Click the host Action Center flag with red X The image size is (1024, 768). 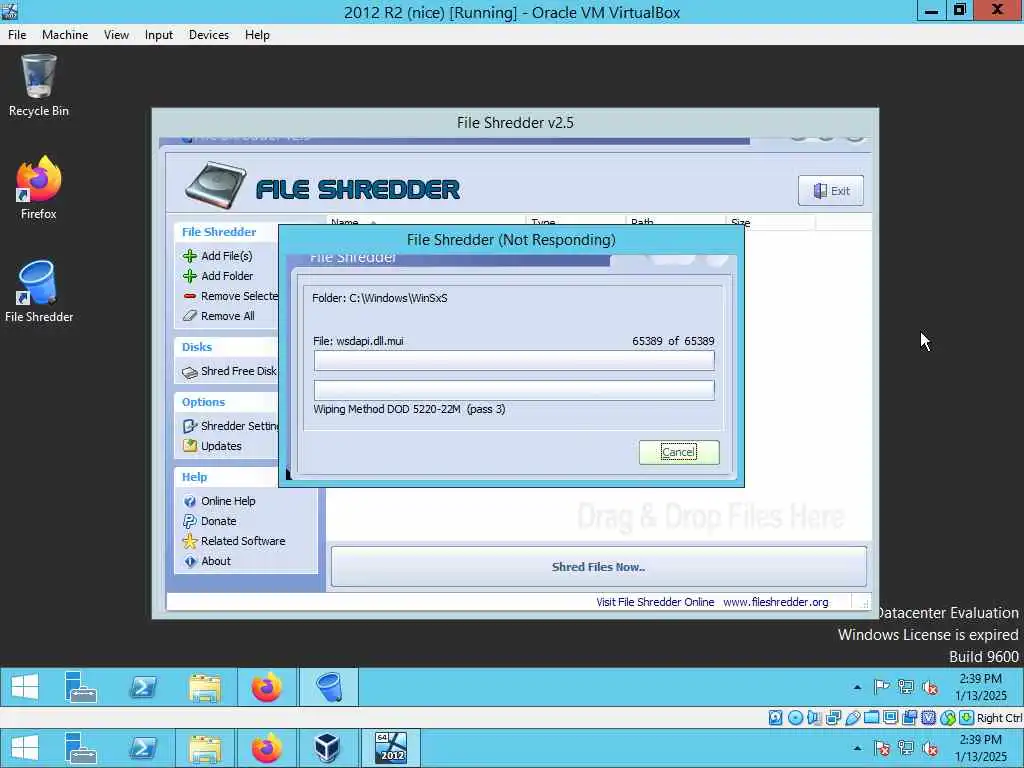(x=882, y=748)
